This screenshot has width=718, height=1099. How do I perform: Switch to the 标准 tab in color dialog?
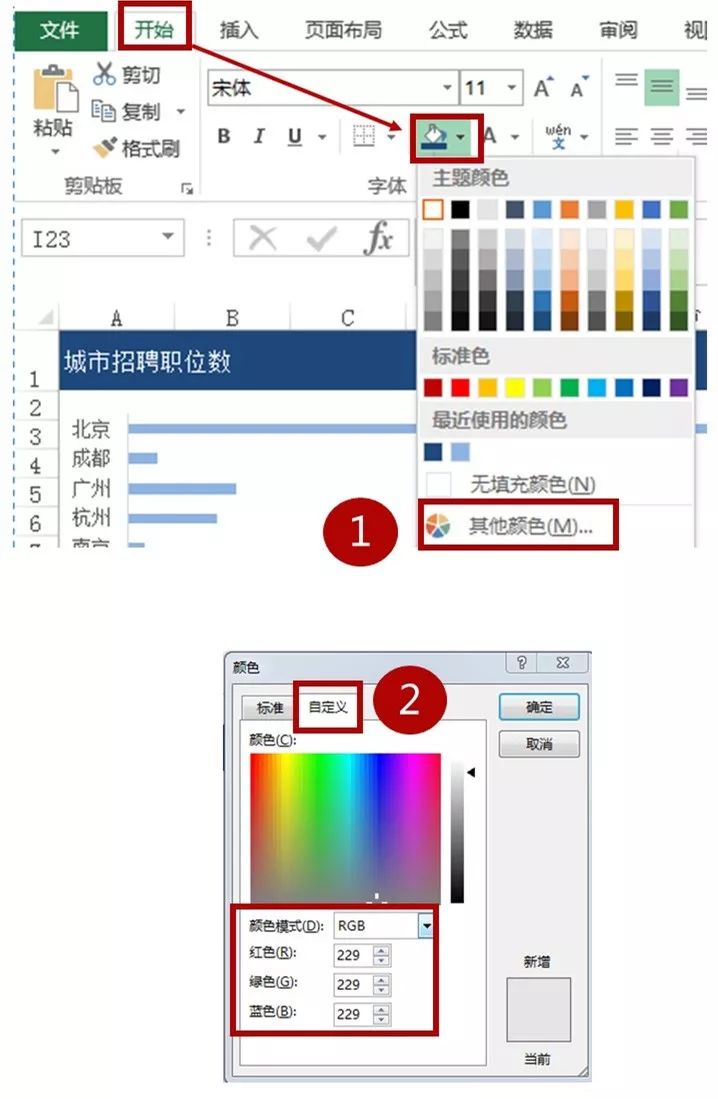coord(269,707)
